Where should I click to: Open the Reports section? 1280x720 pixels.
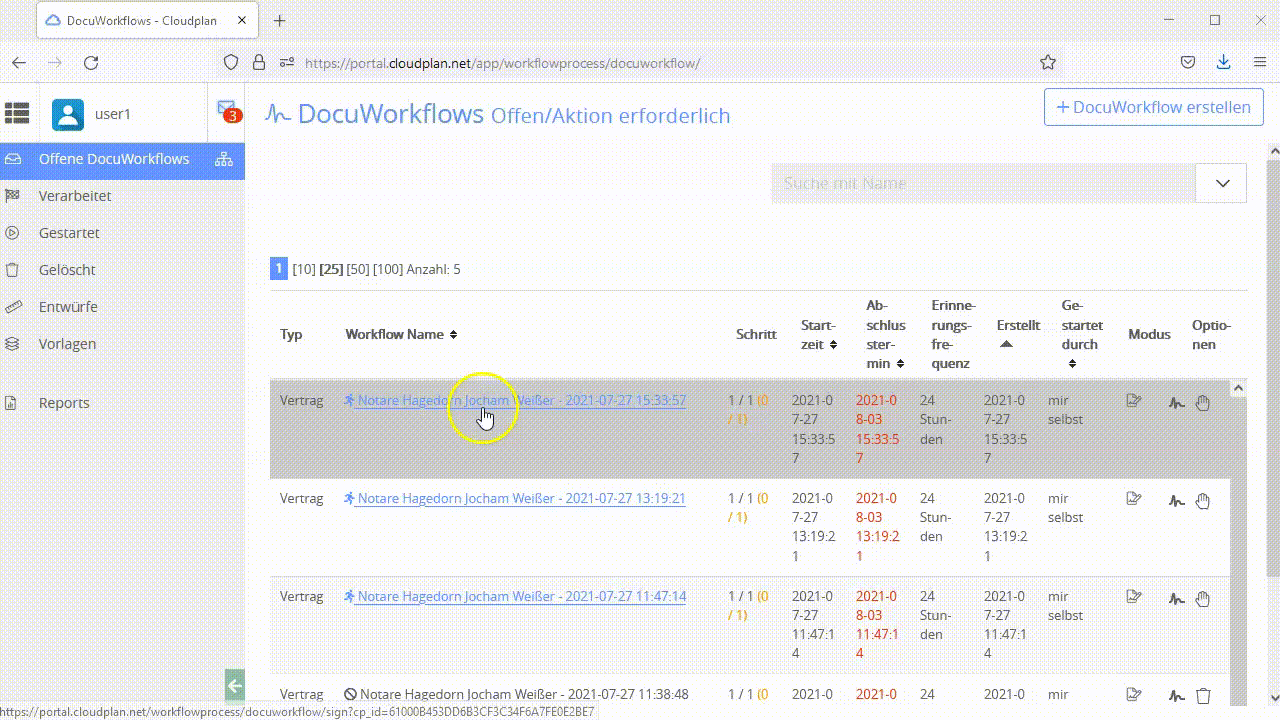pyautogui.click(x=64, y=403)
